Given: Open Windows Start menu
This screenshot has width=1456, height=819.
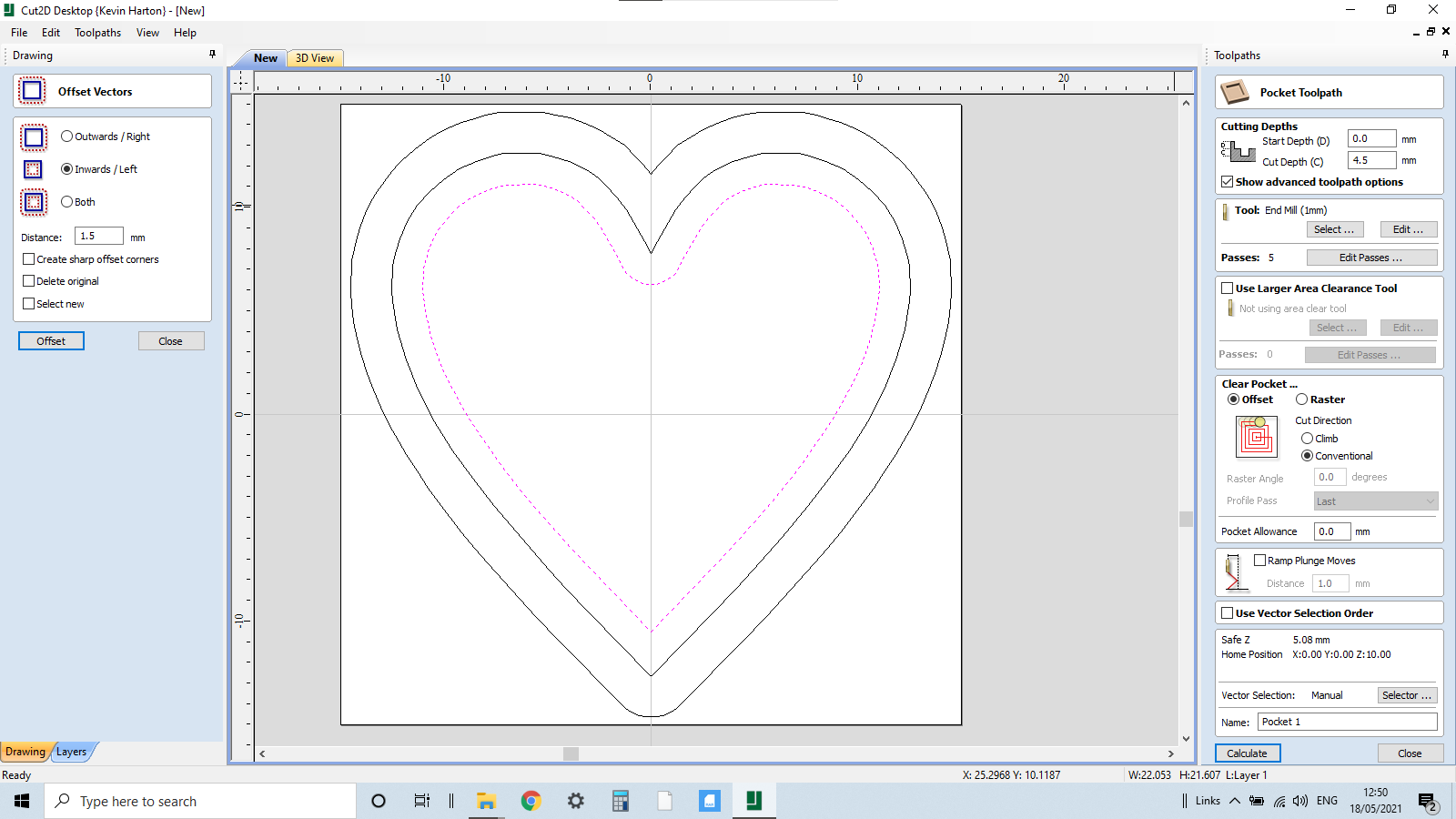Looking at the screenshot, I should [22, 801].
